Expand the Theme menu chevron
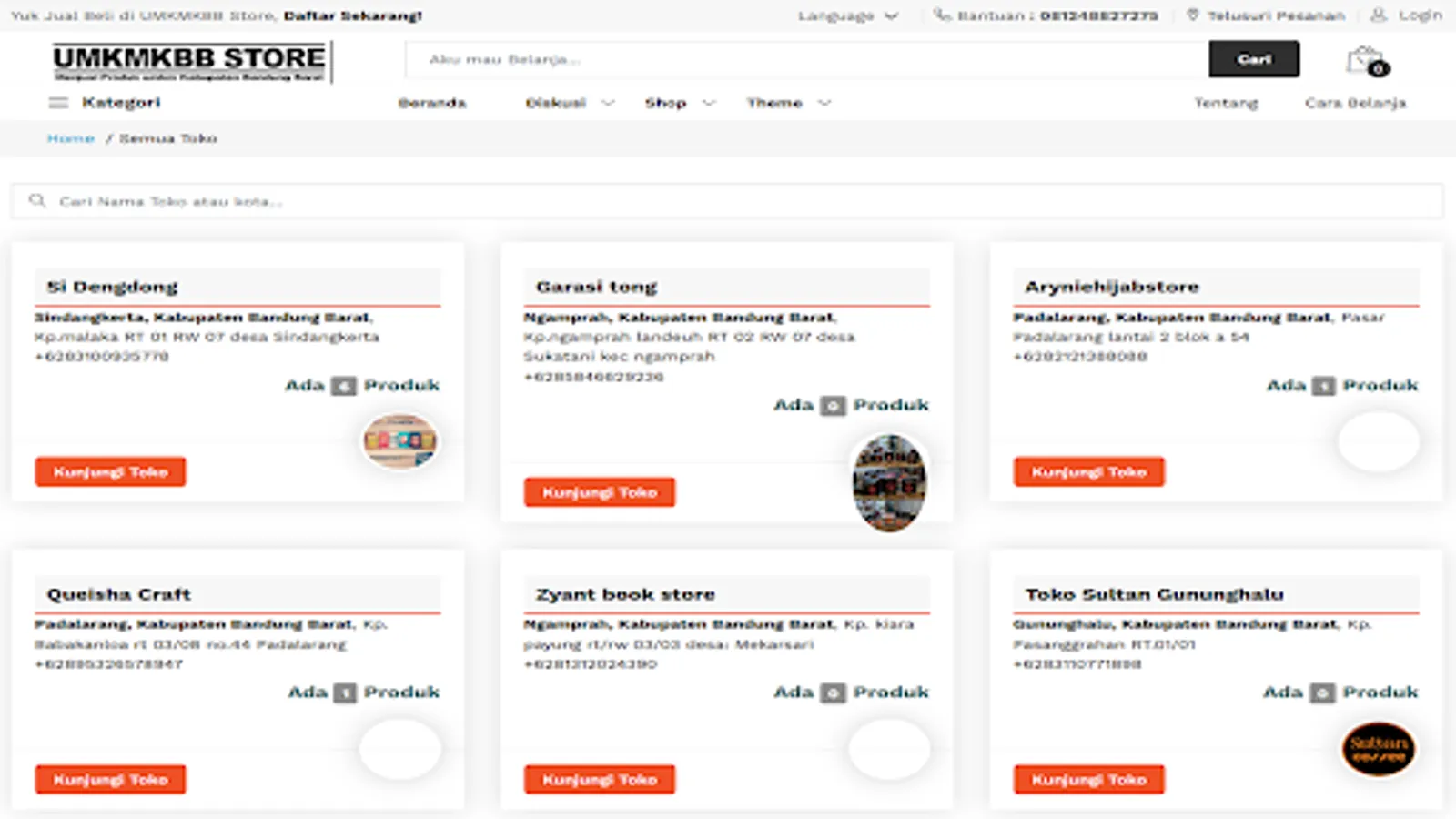 [x=824, y=103]
